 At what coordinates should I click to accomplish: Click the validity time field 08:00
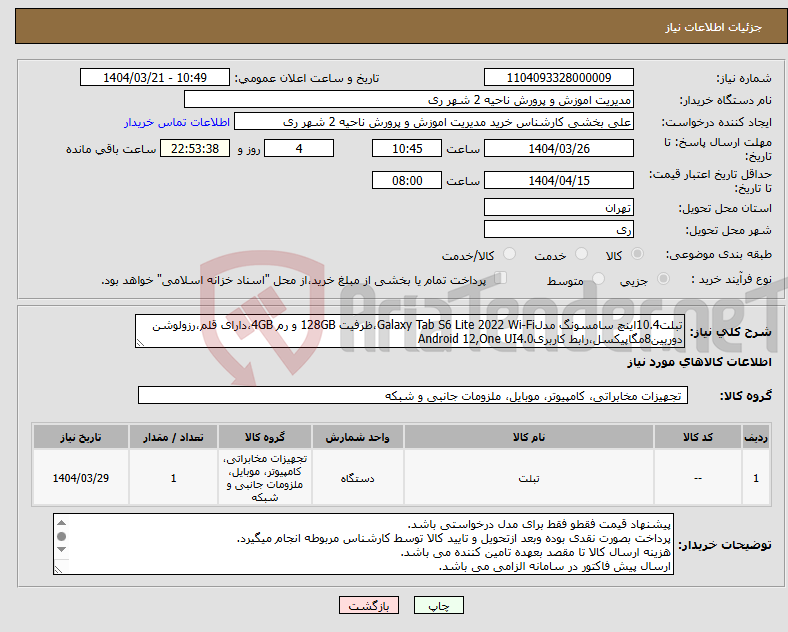point(407,180)
